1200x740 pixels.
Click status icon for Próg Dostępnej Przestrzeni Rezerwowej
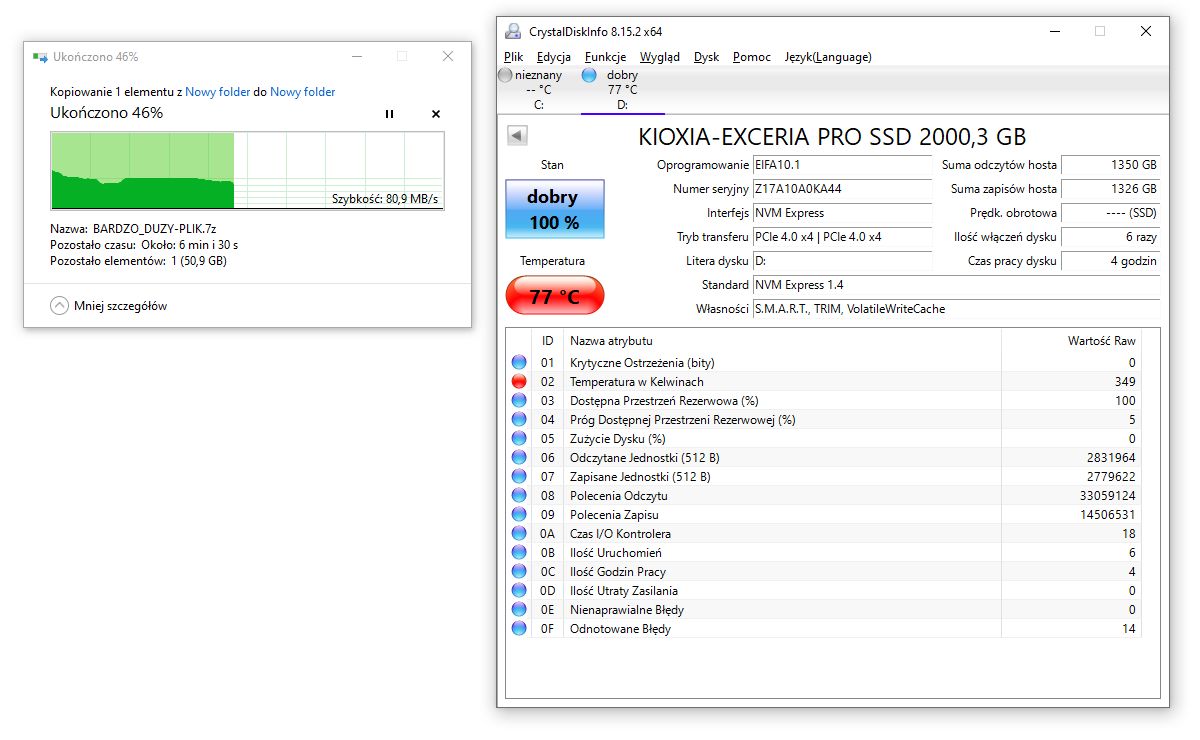click(x=519, y=420)
